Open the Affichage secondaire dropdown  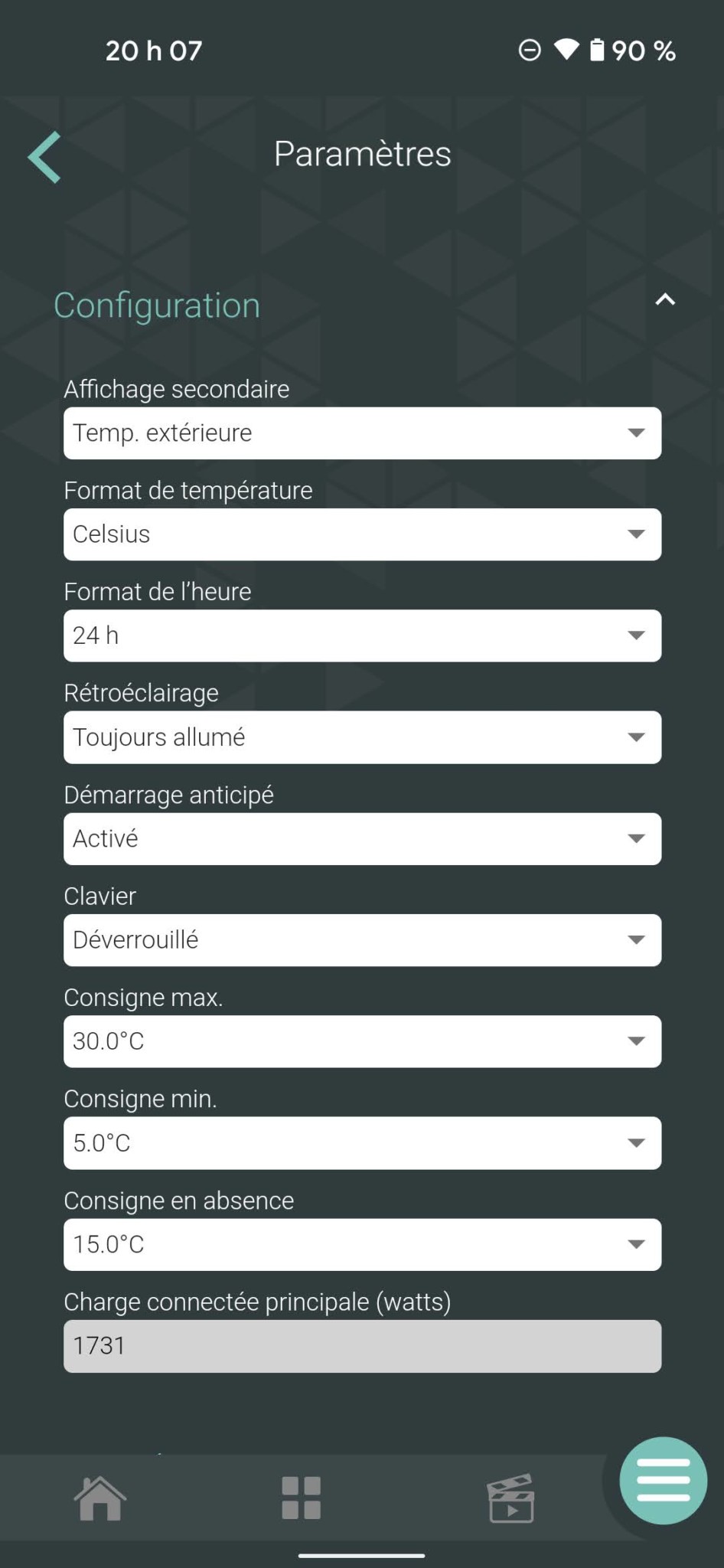(x=362, y=433)
